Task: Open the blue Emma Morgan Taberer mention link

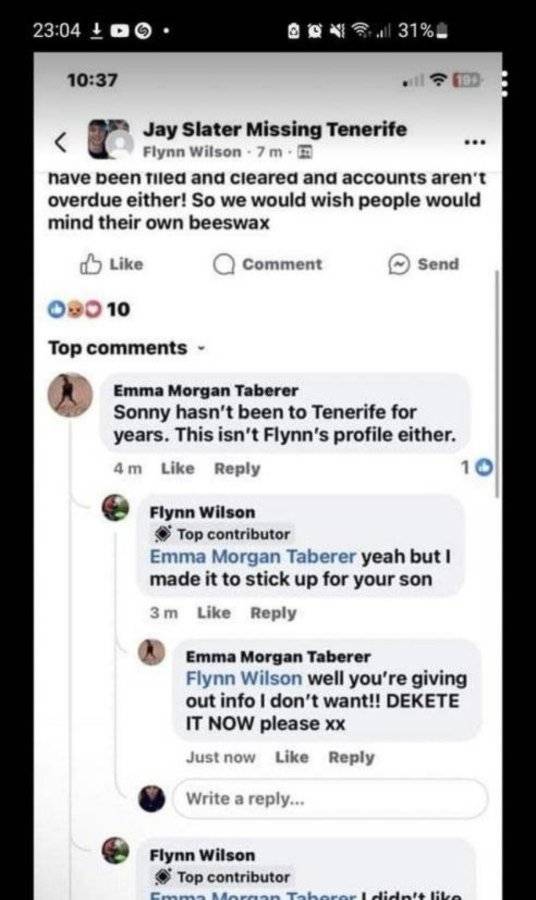Action: coord(253,556)
